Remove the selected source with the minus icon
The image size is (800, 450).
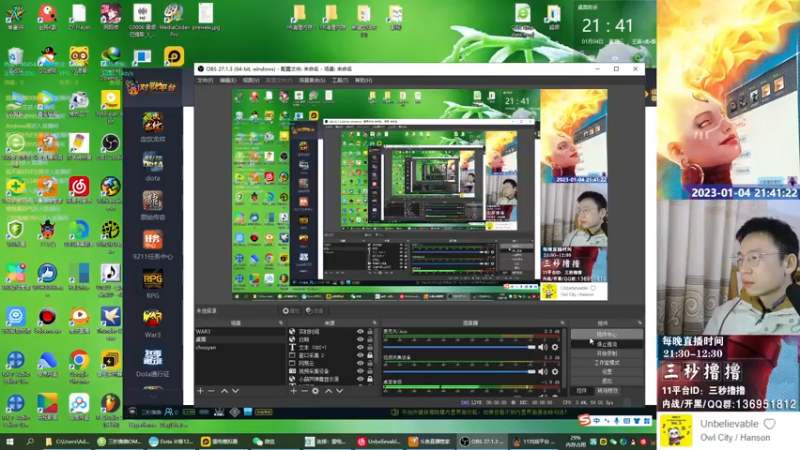(305, 391)
